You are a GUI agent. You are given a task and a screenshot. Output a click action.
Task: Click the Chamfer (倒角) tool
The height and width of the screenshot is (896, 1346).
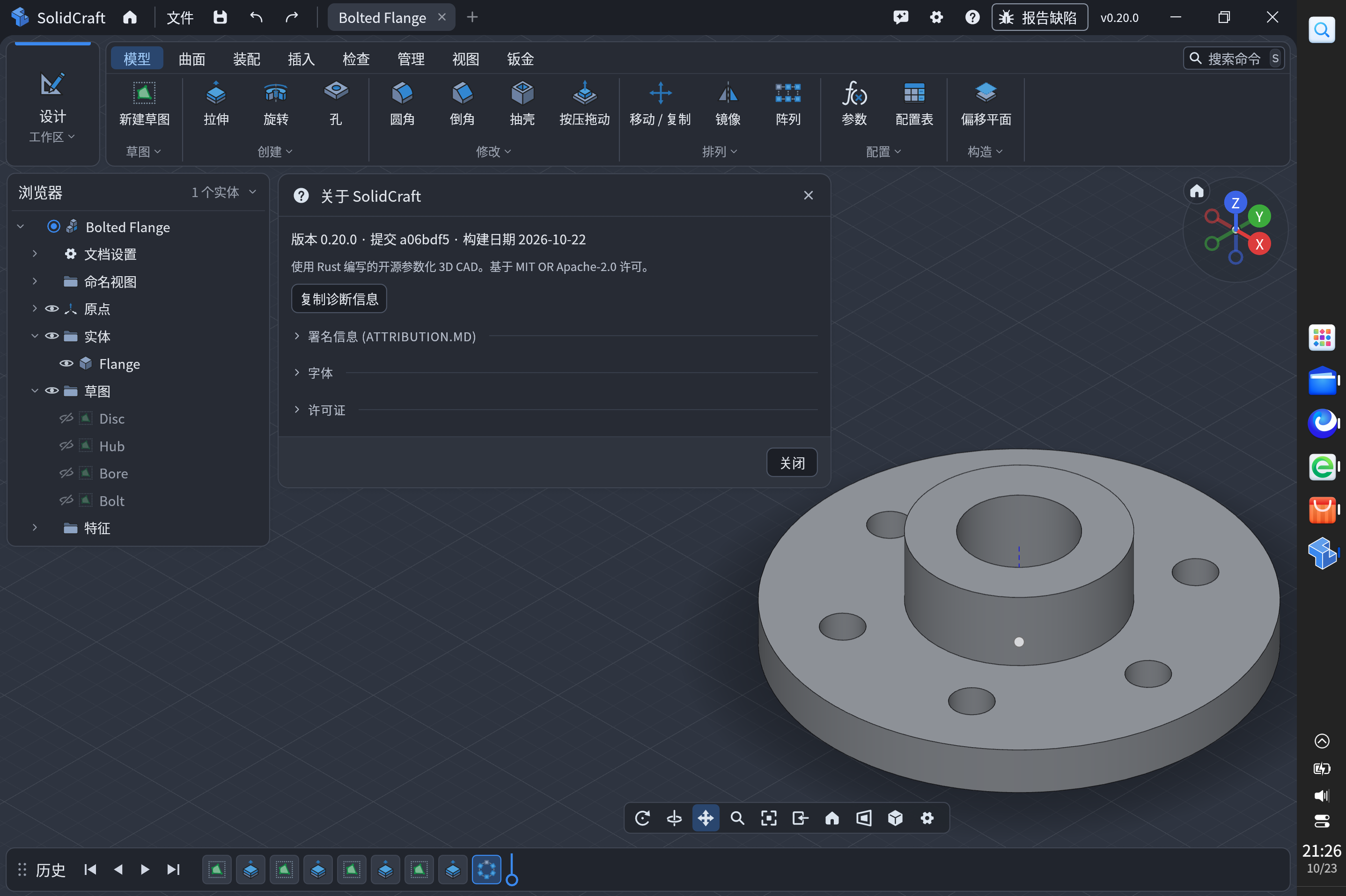[462, 104]
